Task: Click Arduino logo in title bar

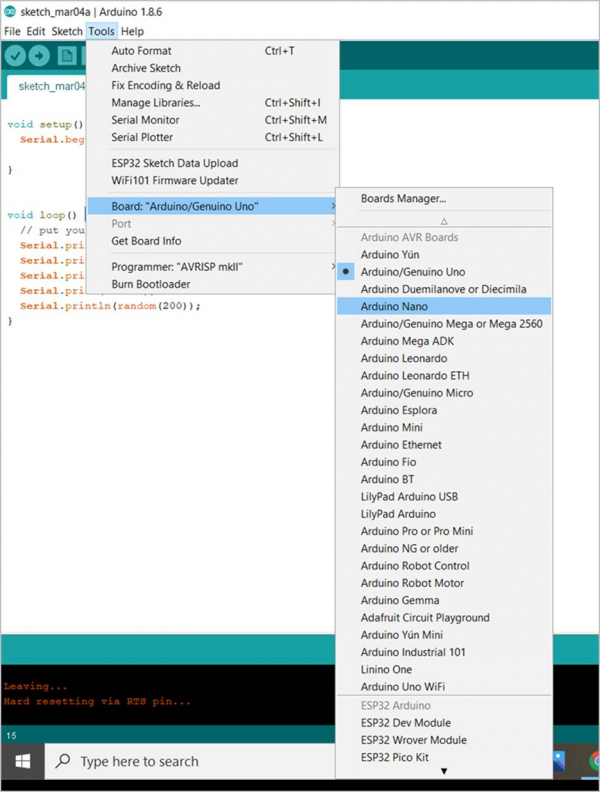Action: (10, 12)
